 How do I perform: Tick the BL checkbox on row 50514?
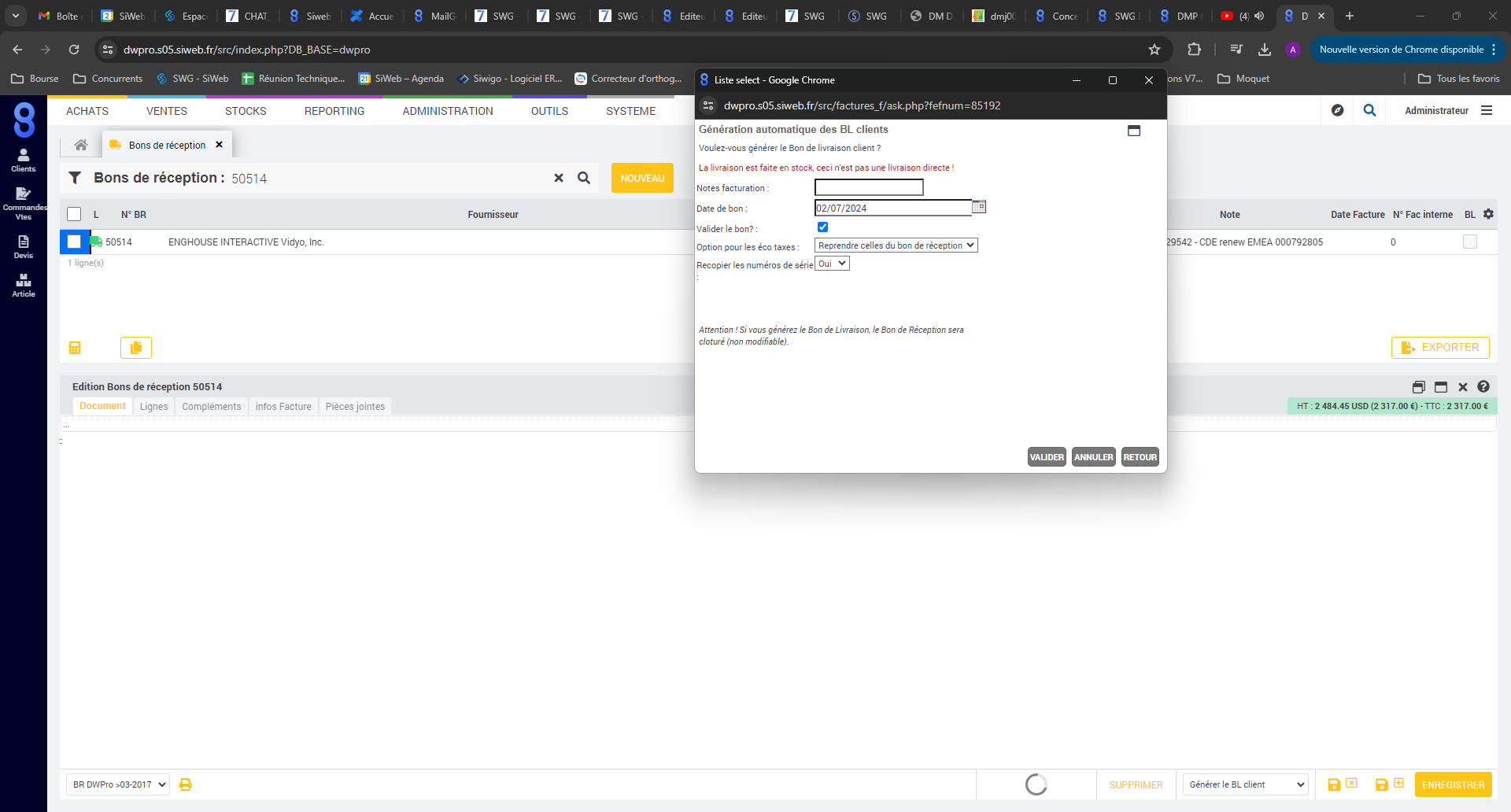(x=1469, y=242)
